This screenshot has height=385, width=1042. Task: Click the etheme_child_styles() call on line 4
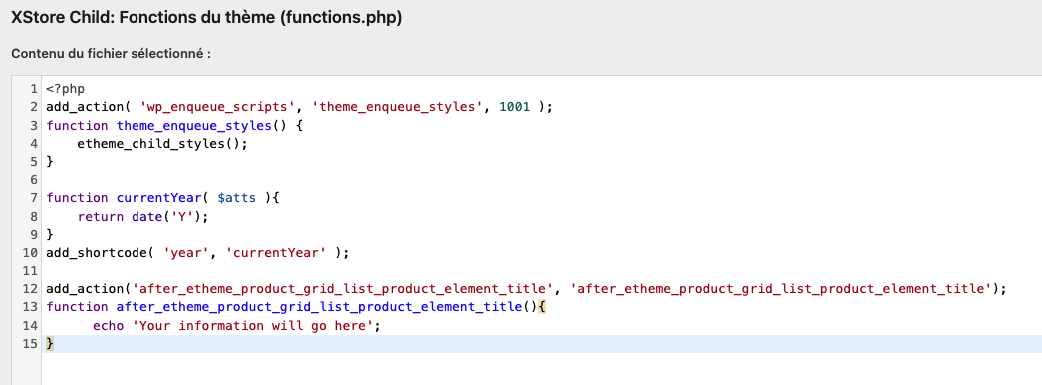pos(163,144)
